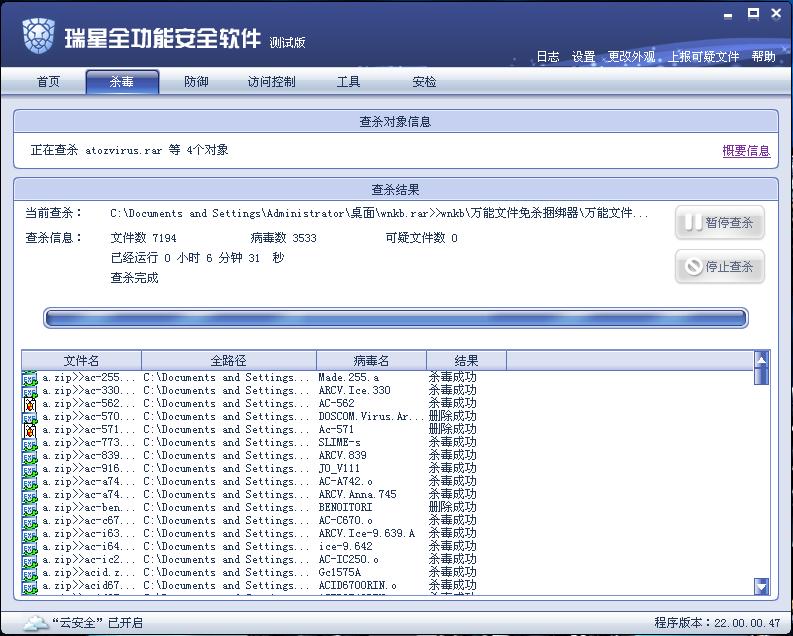
Task: Select virus name Made.255.a
Action: [x=348, y=378]
